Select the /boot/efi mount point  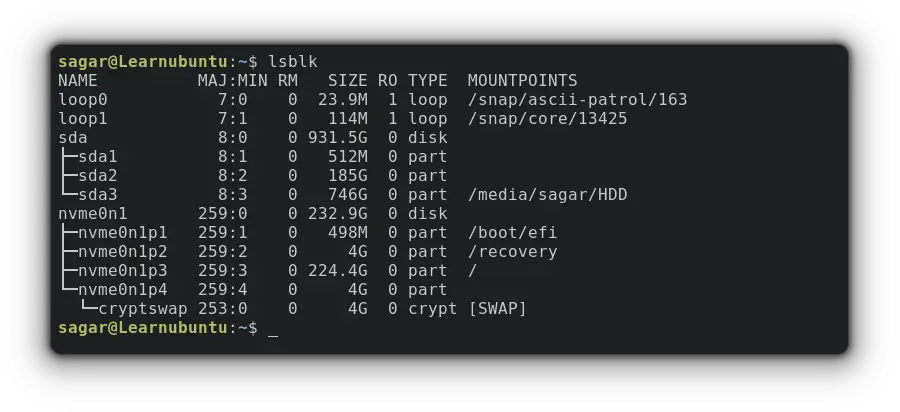[513, 232]
